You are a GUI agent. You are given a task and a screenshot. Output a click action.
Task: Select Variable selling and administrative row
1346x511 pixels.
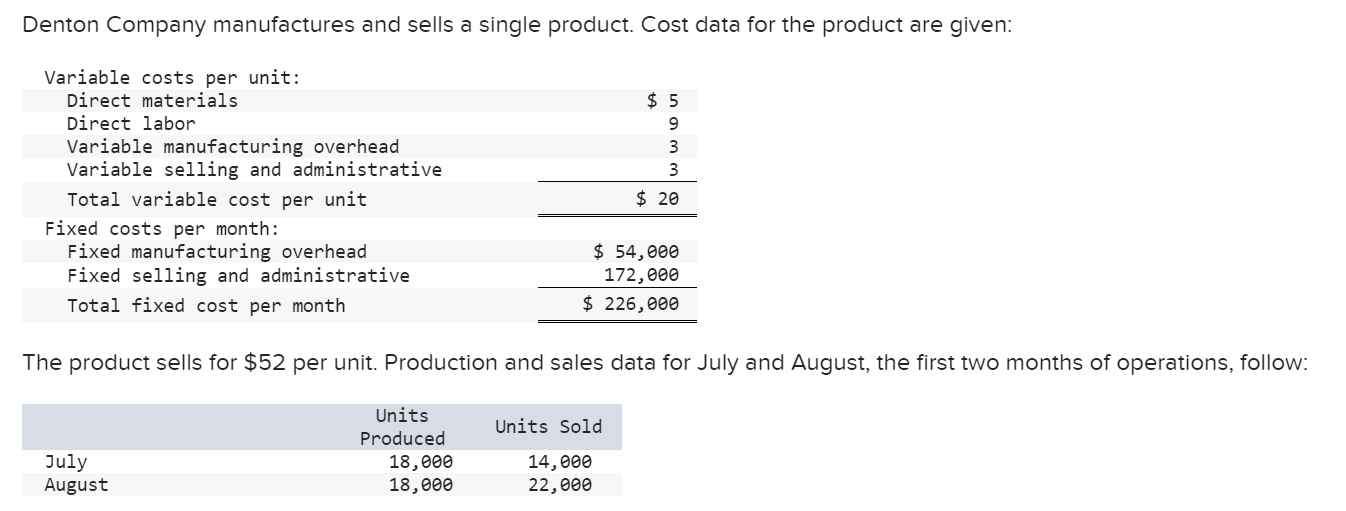(360, 170)
